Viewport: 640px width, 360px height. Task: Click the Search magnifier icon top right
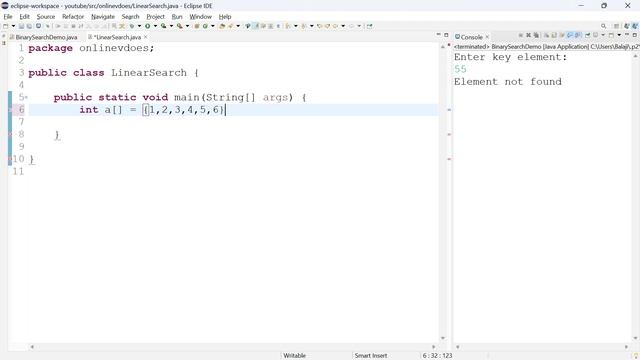click(x=604, y=26)
